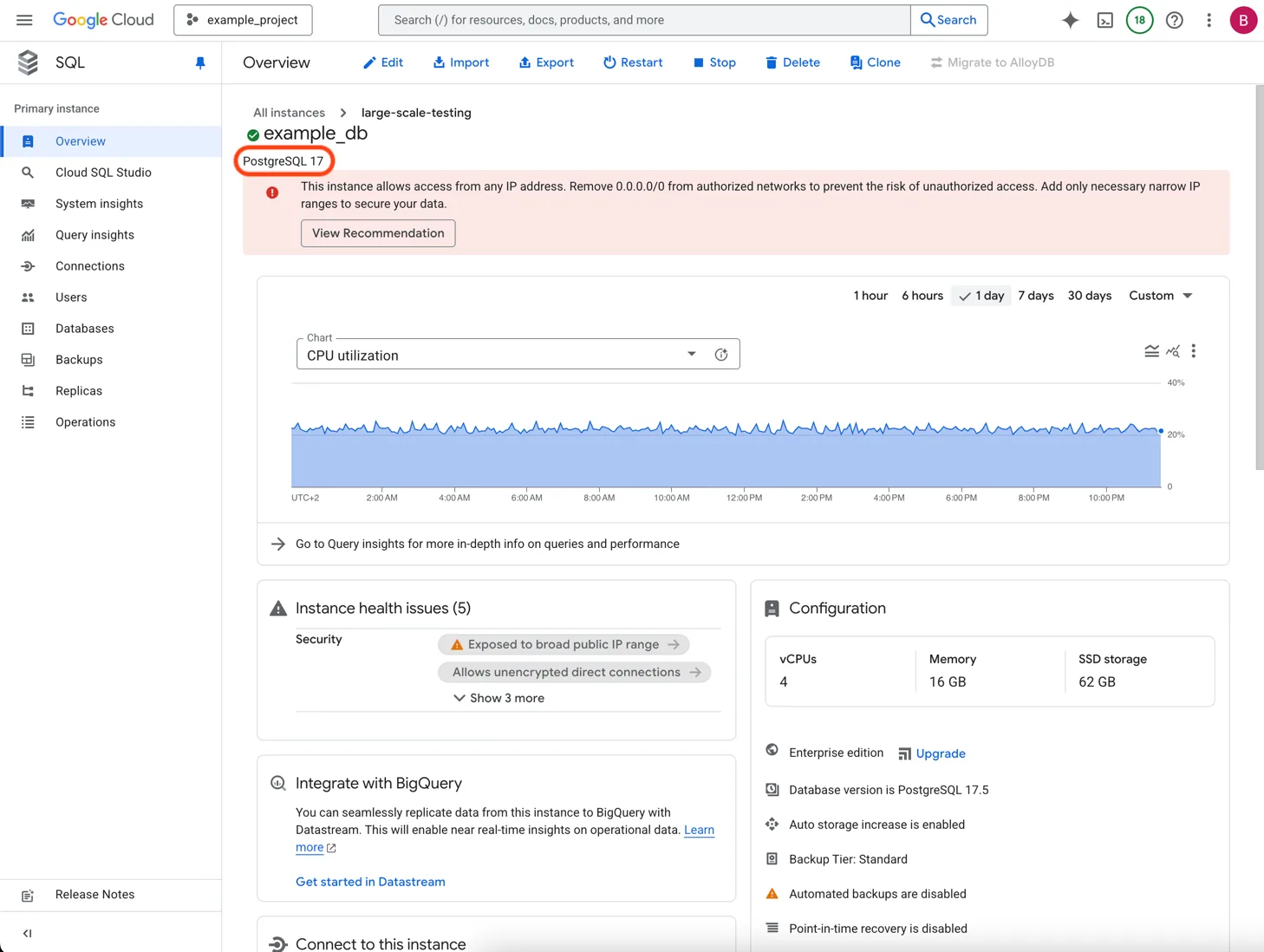Click the search input field

tap(644, 20)
